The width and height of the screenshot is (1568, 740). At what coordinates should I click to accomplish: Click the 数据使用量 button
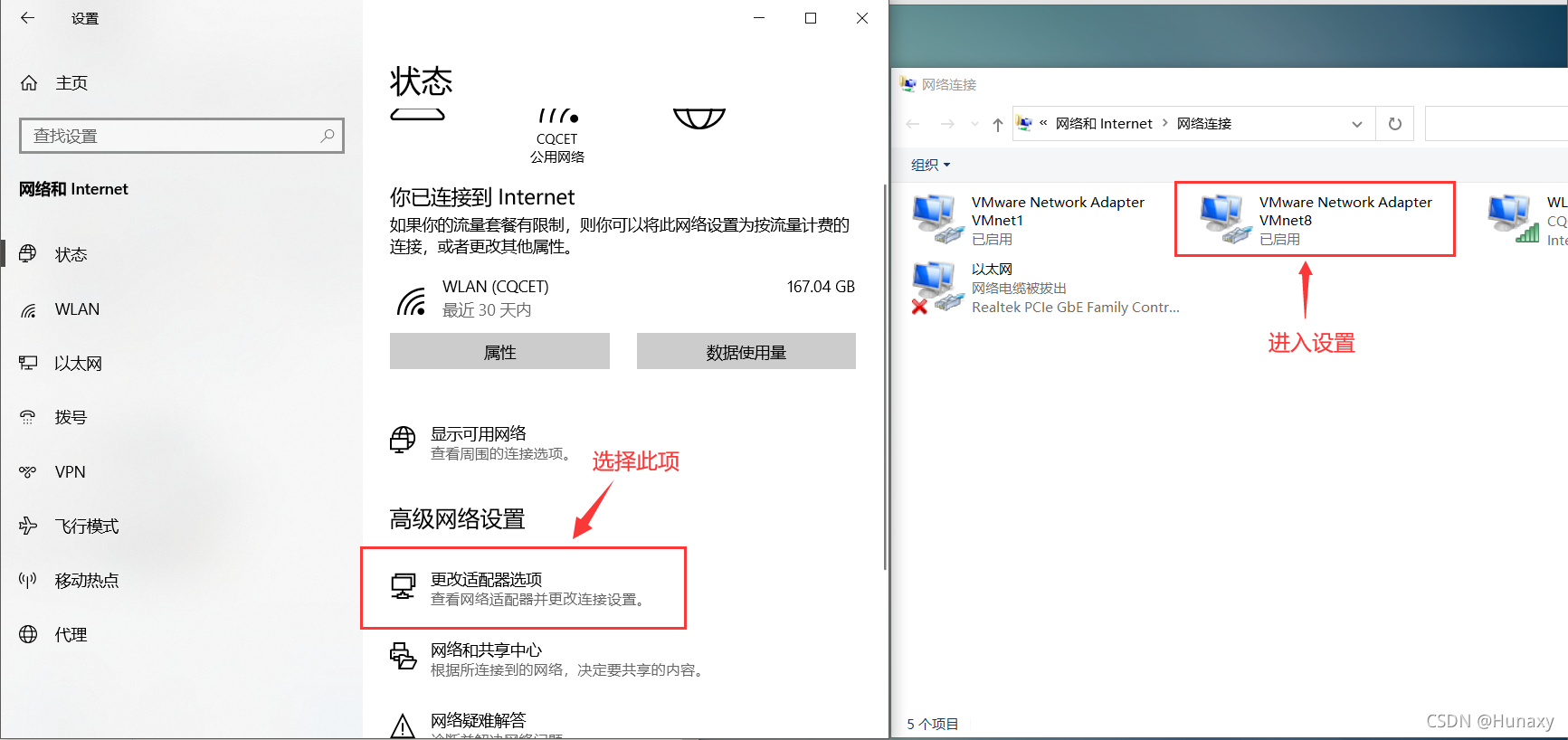(x=746, y=352)
